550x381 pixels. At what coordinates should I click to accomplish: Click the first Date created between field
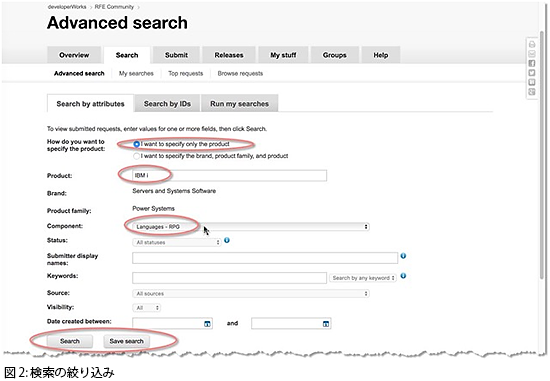[172, 323]
